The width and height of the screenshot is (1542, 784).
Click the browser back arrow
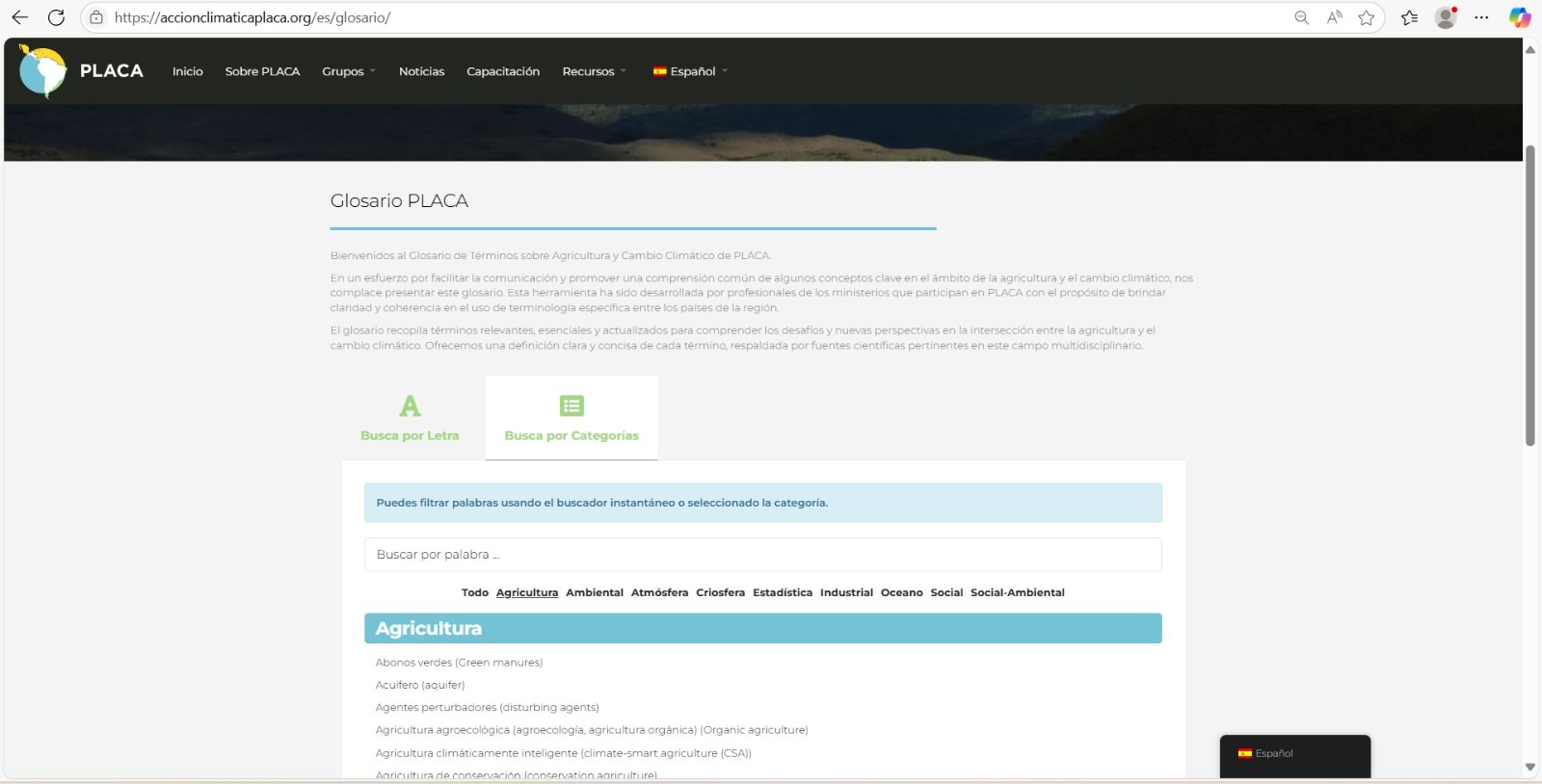20,17
